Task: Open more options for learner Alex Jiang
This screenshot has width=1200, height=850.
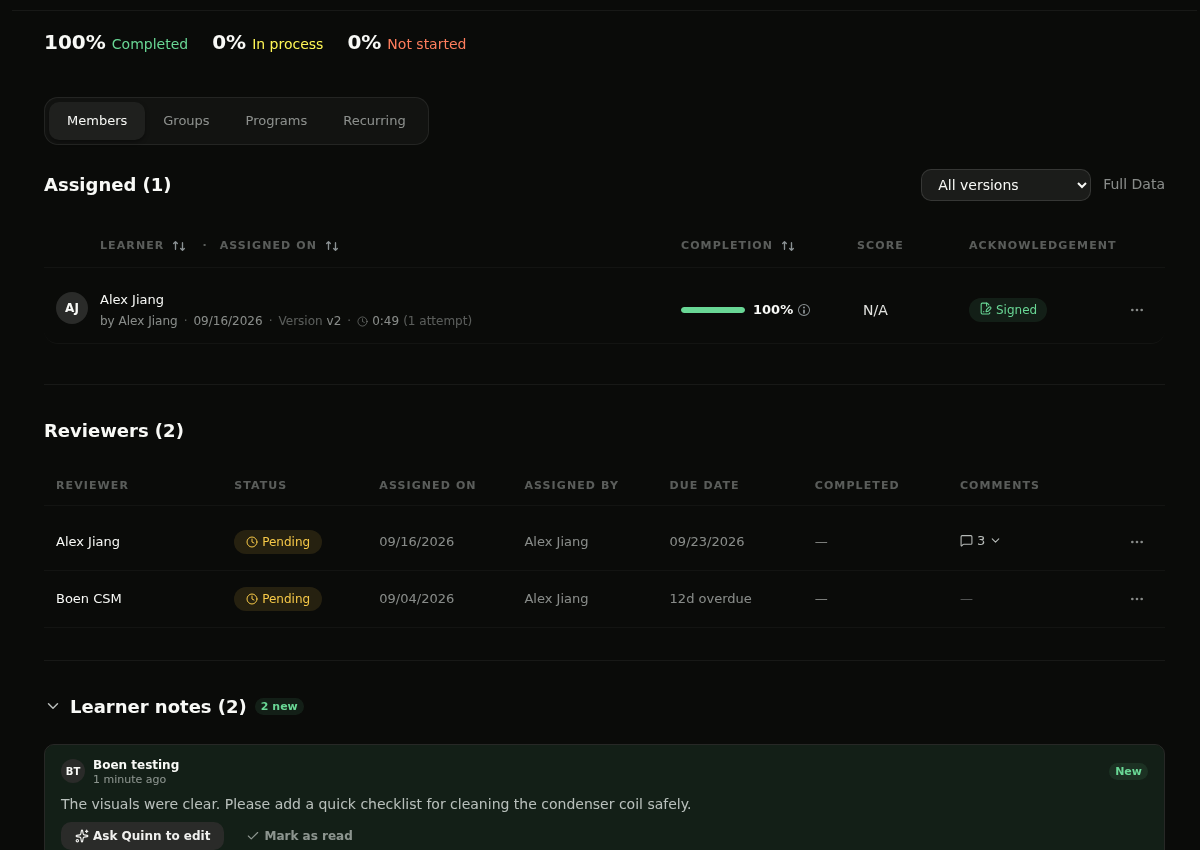Action: (1137, 310)
